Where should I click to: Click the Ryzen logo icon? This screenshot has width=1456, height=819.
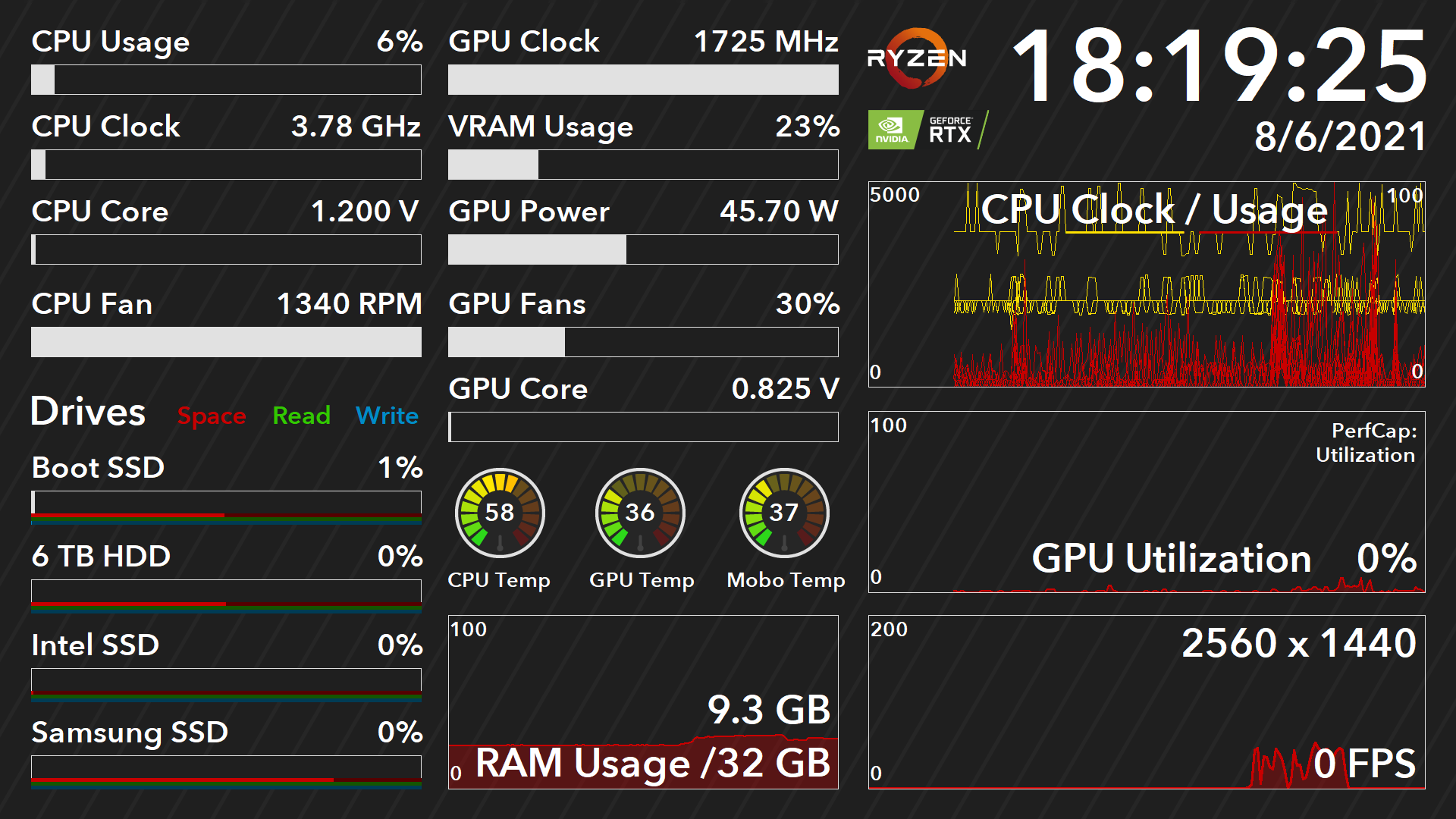tap(917, 58)
